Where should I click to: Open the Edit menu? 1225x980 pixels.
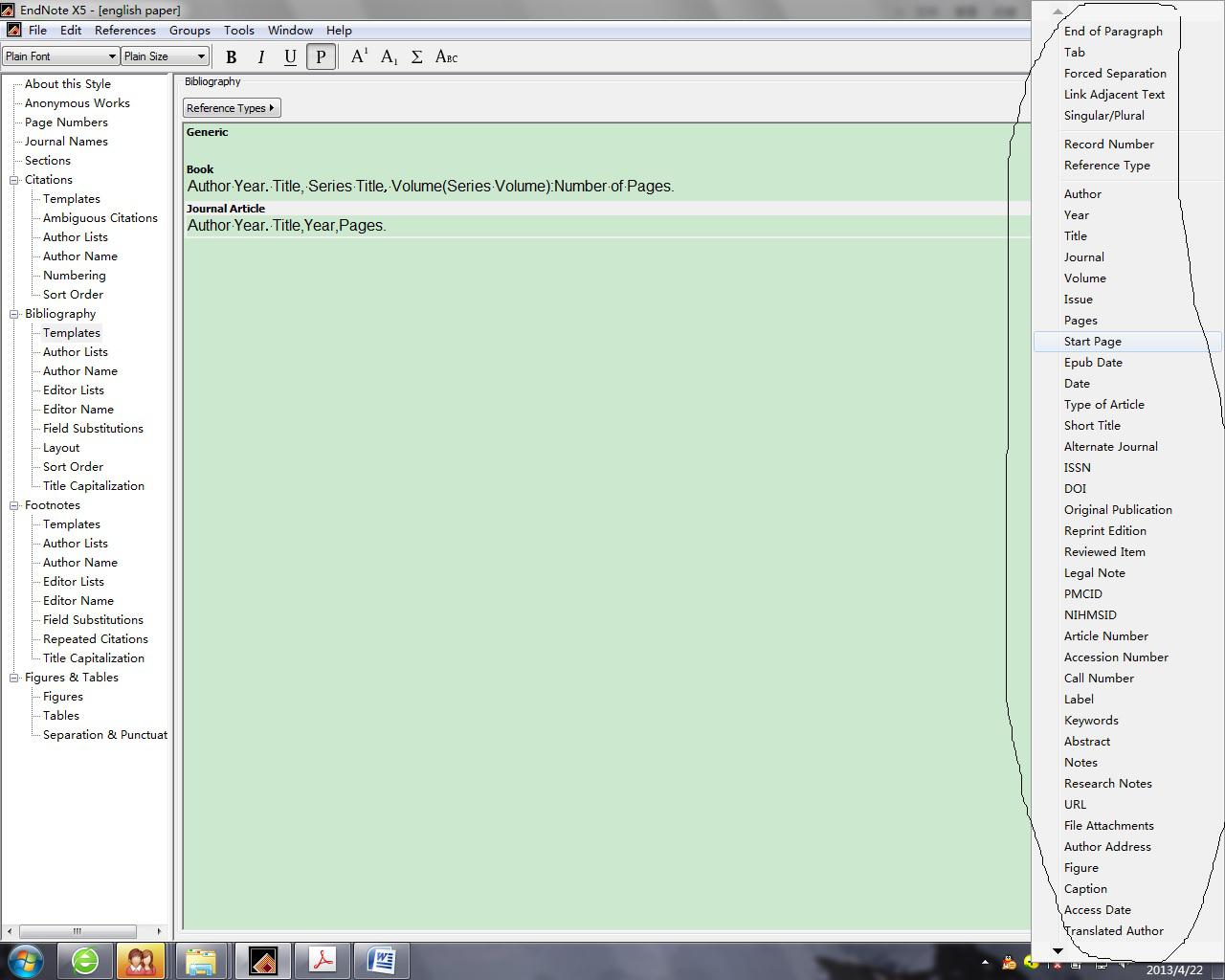(71, 30)
